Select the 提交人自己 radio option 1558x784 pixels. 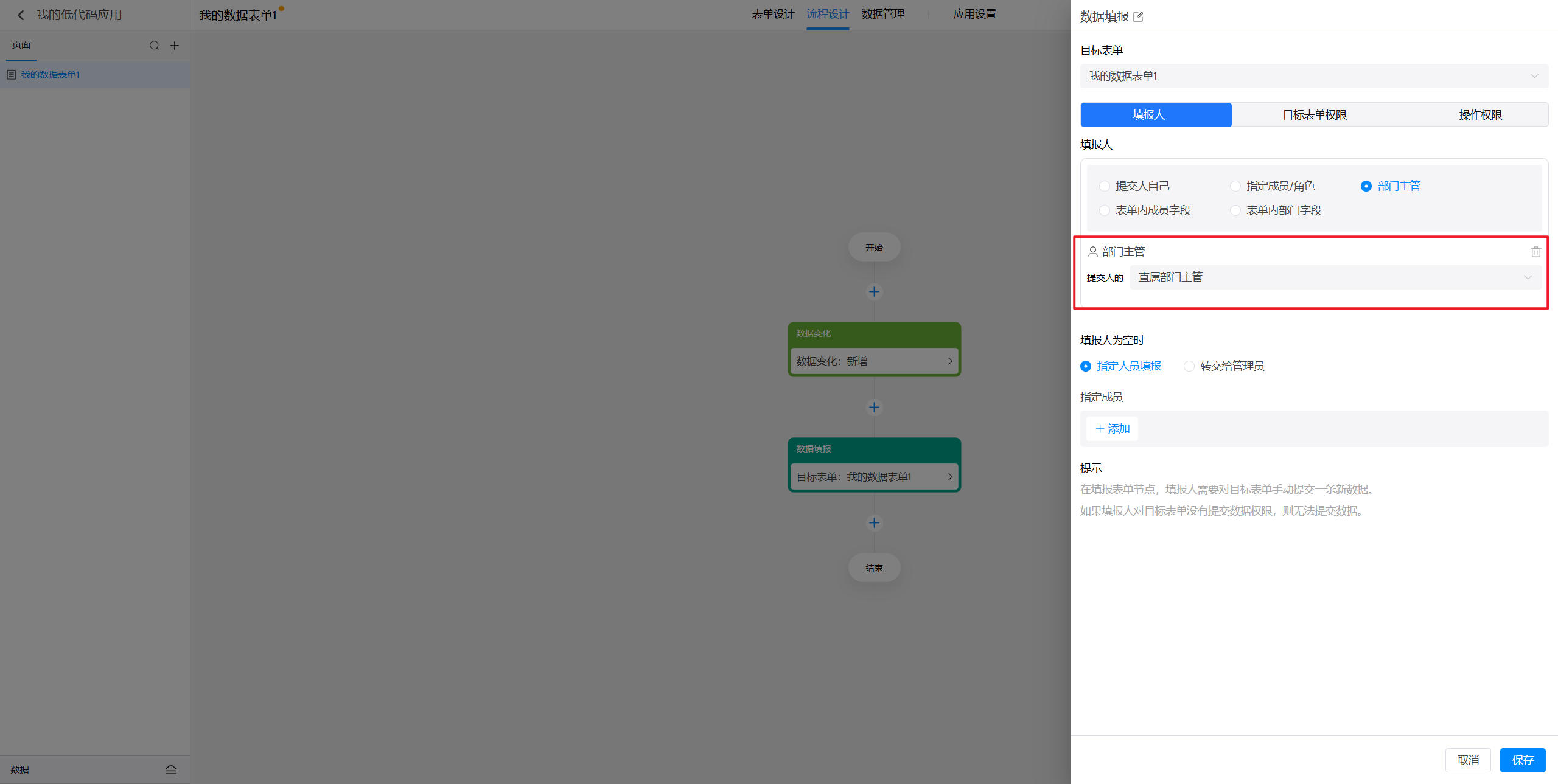(x=1105, y=186)
